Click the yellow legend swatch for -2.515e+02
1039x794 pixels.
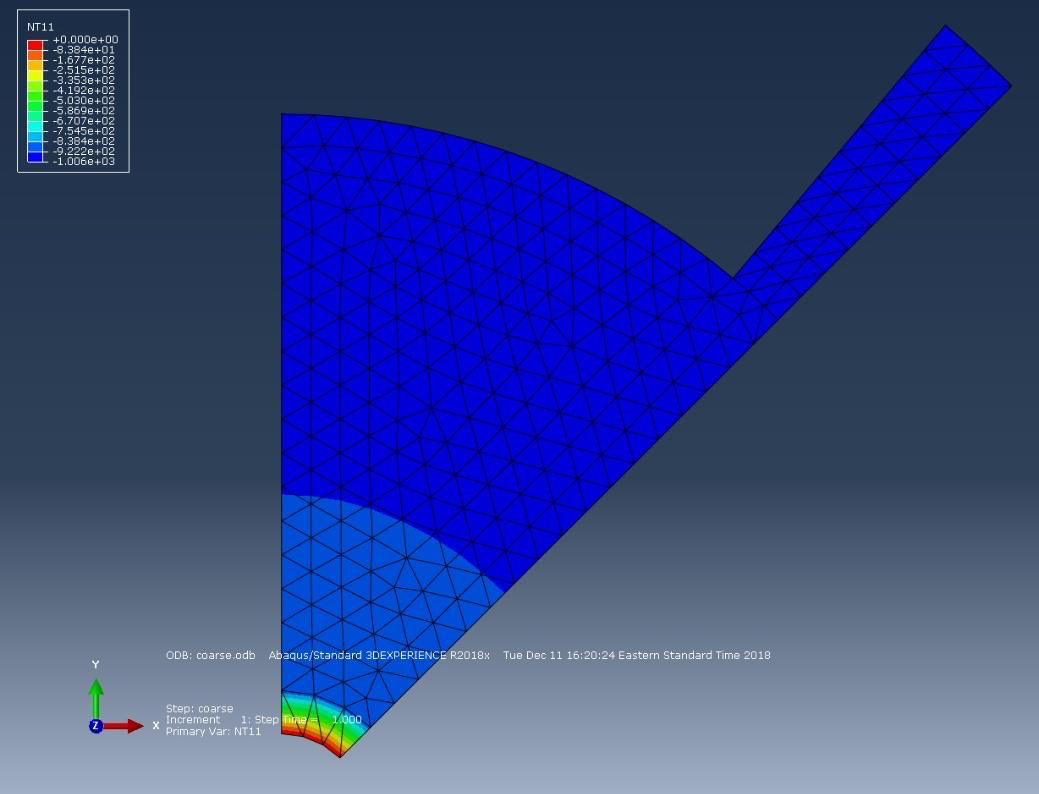click(x=35, y=75)
